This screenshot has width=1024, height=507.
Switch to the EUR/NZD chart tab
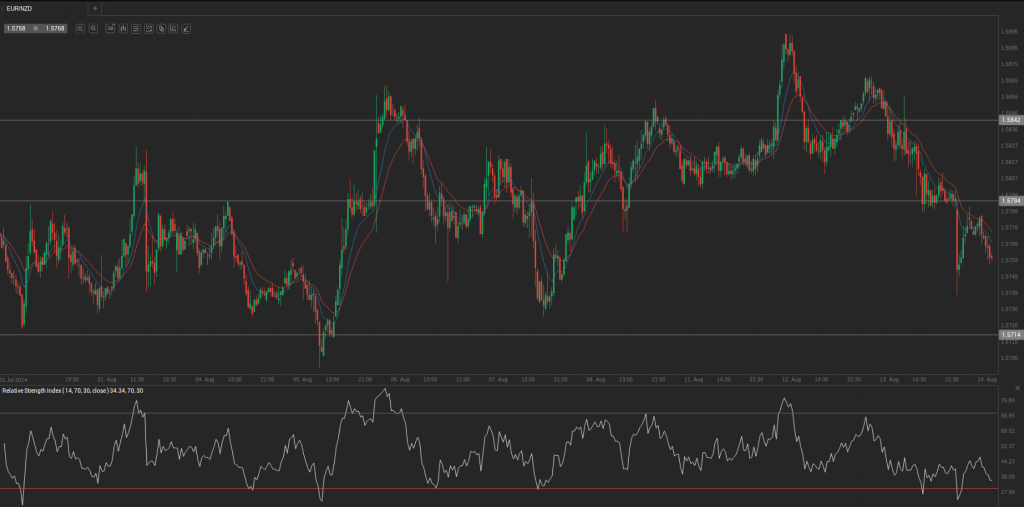coord(20,8)
